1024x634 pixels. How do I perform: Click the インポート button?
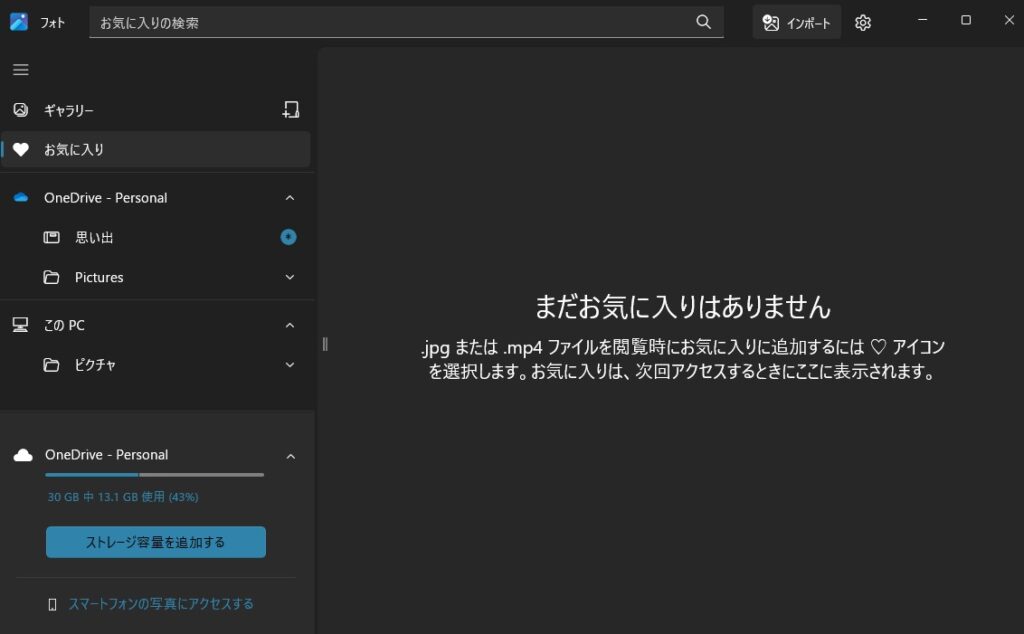point(797,23)
